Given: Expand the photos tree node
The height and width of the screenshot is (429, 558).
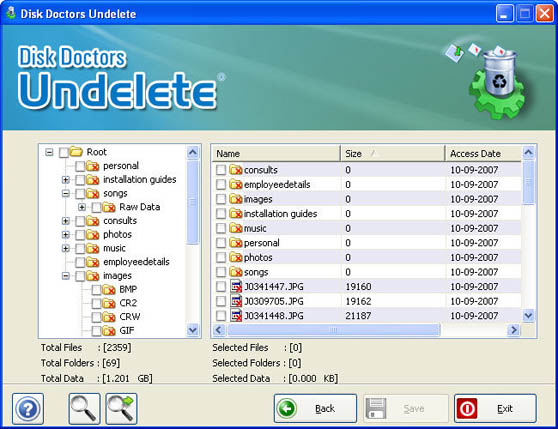Looking at the screenshot, I should pyautogui.click(x=65, y=235).
